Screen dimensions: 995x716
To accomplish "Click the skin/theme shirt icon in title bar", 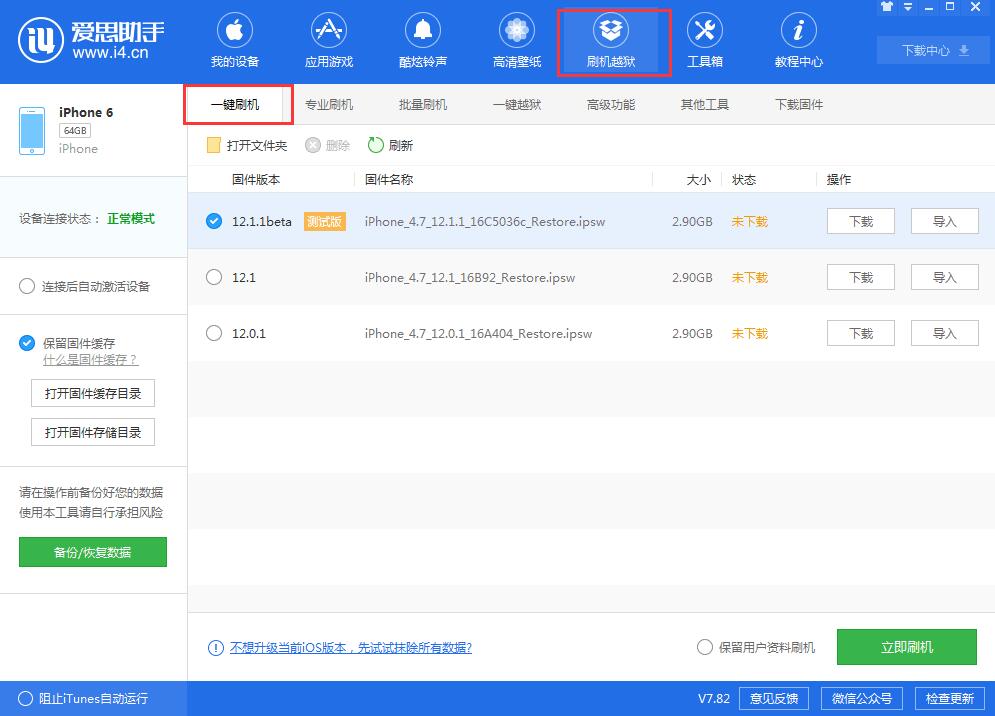I will [x=887, y=7].
